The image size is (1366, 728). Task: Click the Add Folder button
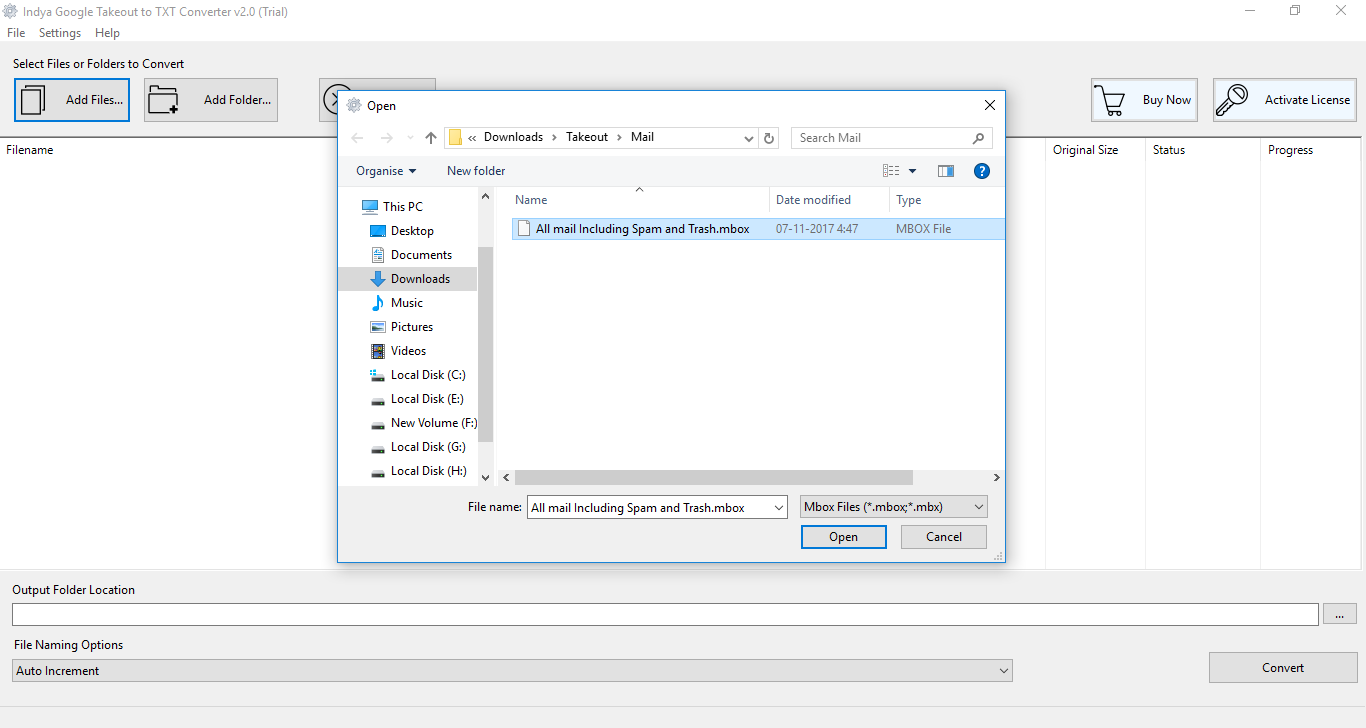click(x=210, y=100)
